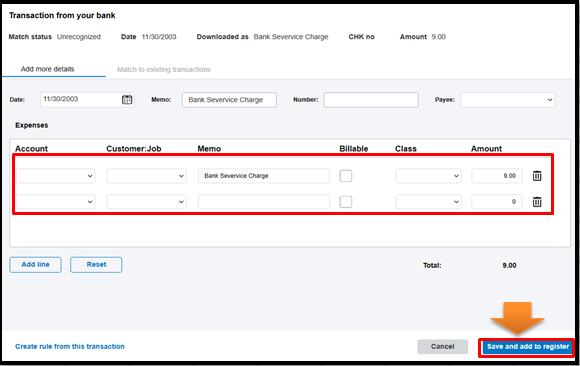
Task: Cancel the transaction dialog
Action: 442,347
